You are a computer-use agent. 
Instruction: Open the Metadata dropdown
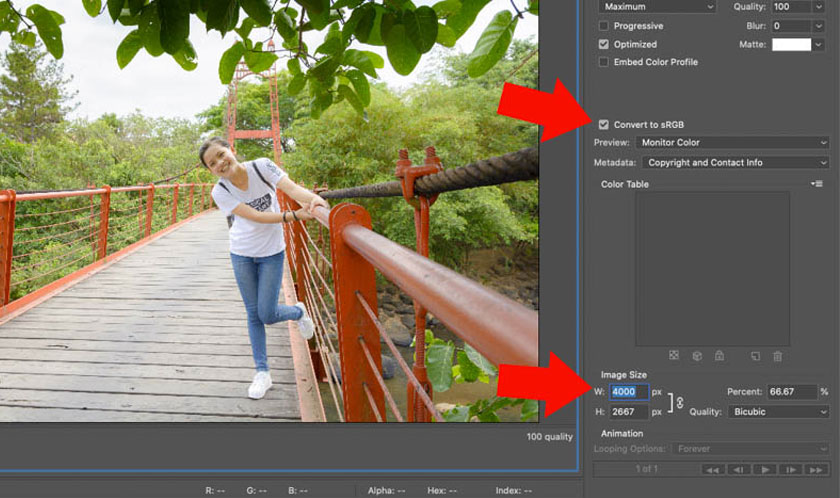pyautogui.click(x=735, y=162)
